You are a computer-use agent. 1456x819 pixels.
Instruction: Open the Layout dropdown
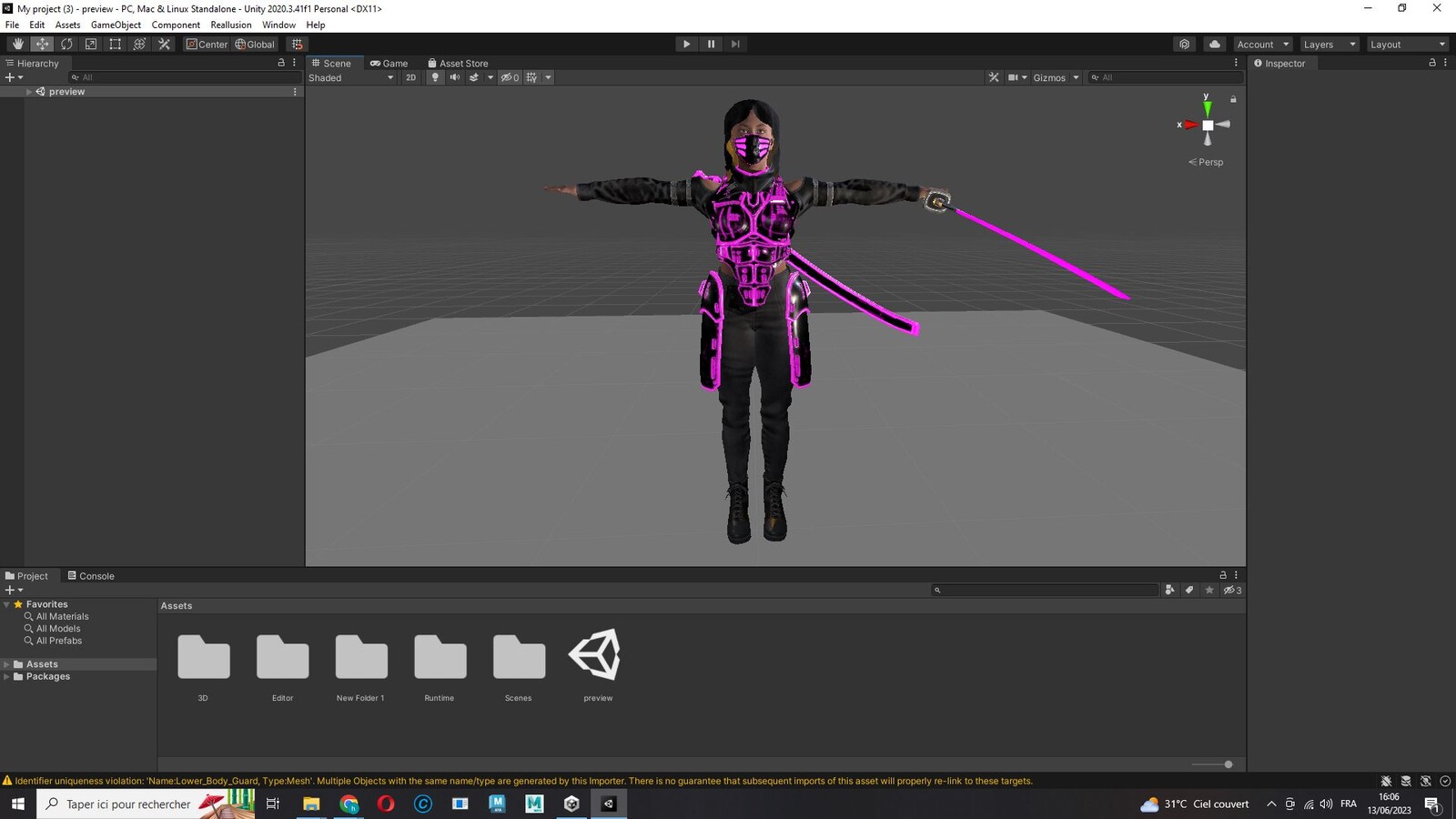[x=1408, y=44]
